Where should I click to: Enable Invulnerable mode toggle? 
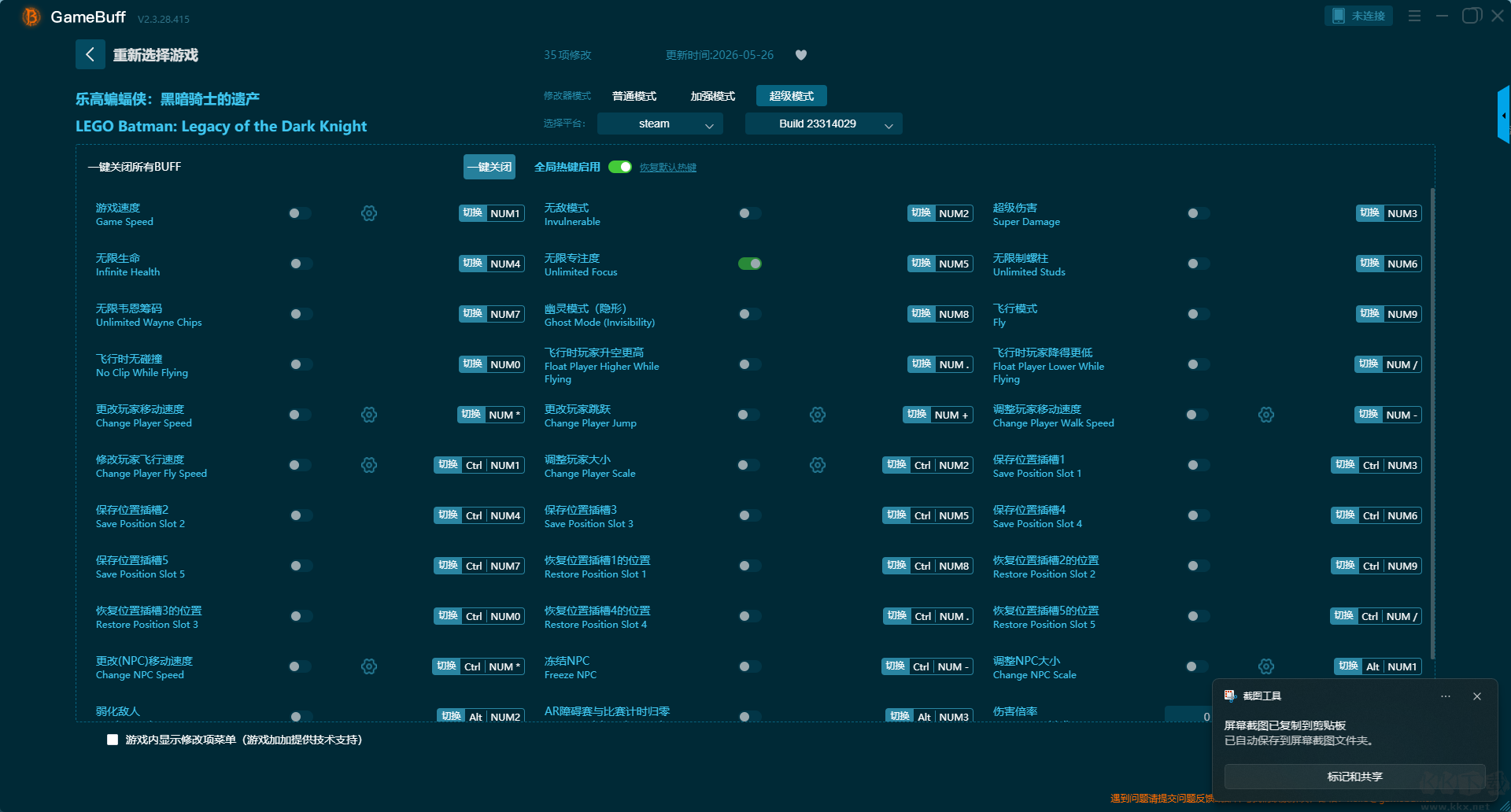(749, 213)
